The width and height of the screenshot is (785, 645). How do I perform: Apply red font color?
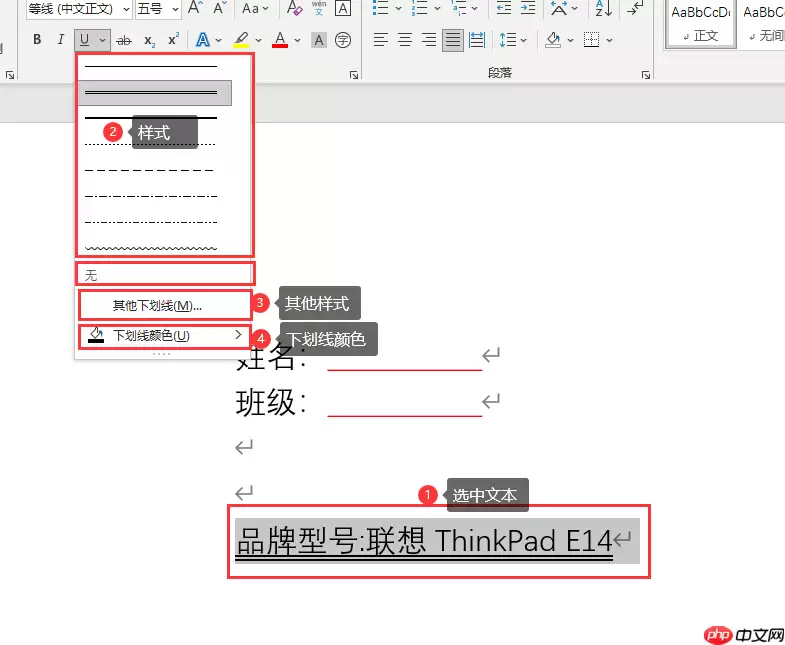click(280, 40)
